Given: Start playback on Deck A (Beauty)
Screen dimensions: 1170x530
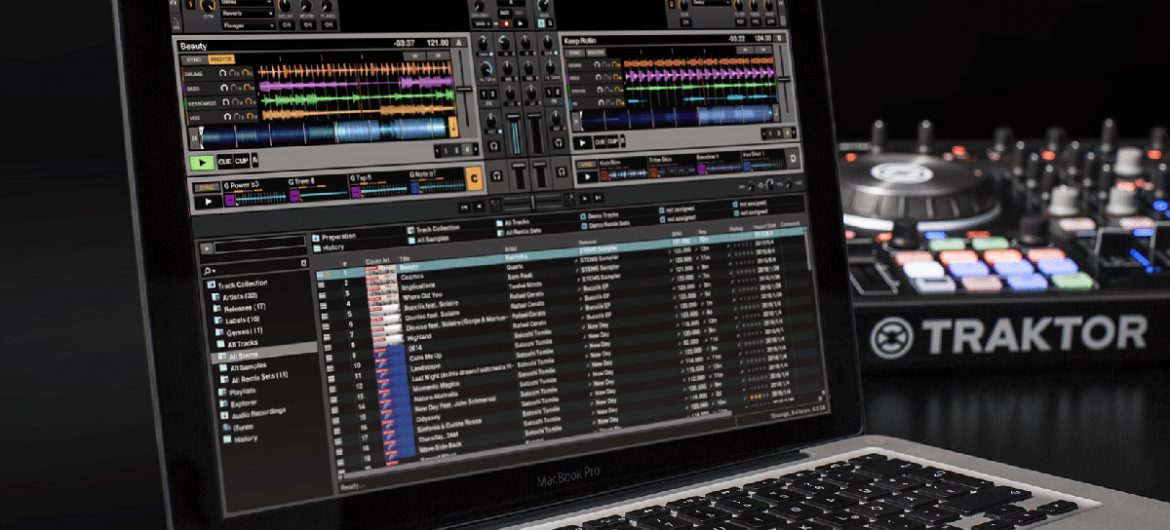Looking at the screenshot, I should (201, 162).
